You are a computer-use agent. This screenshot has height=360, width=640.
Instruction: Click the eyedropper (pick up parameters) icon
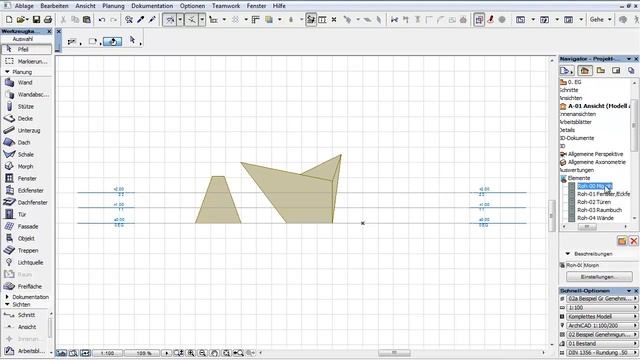click(x=141, y=19)
